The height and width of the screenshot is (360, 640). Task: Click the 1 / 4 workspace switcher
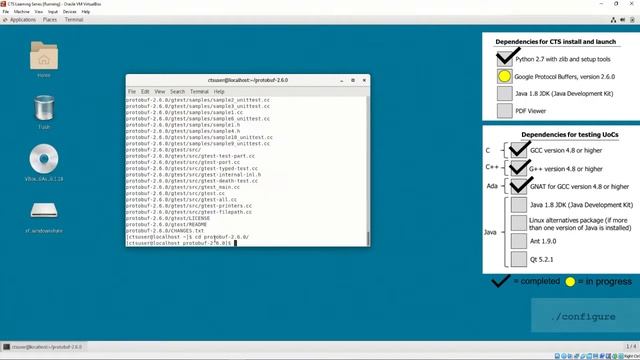(631, 347)
